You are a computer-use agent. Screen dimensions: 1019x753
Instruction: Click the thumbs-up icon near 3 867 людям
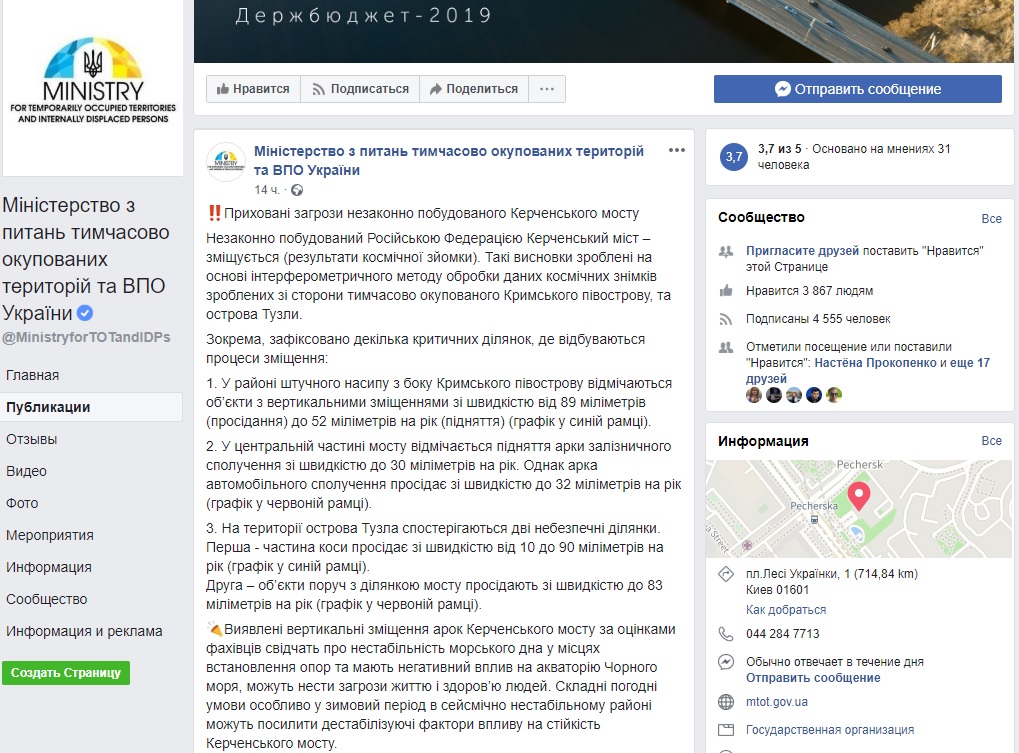pyautogui.click(x=726, y=290)
